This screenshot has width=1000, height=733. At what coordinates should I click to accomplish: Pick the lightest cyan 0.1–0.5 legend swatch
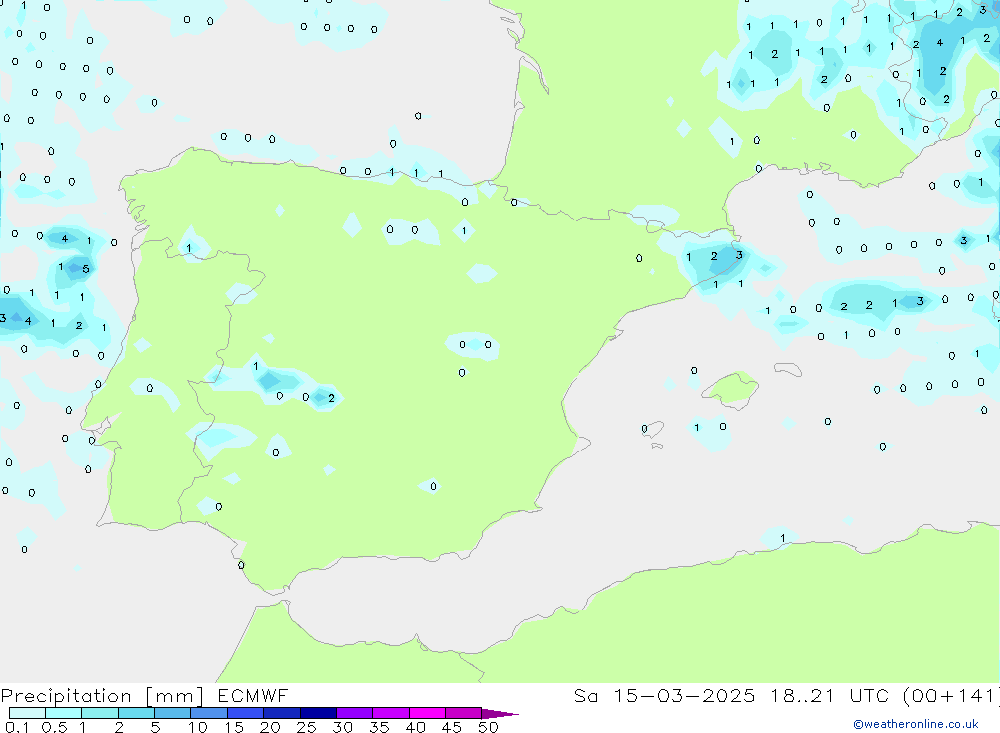pos(27,713)
